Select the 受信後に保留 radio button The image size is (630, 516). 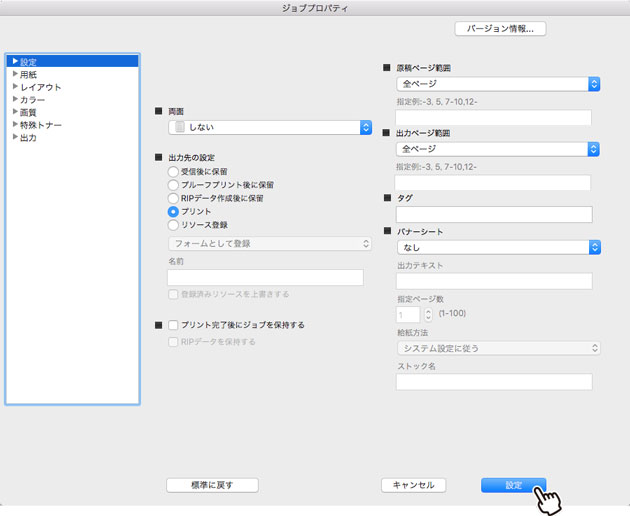pos(174,172)
